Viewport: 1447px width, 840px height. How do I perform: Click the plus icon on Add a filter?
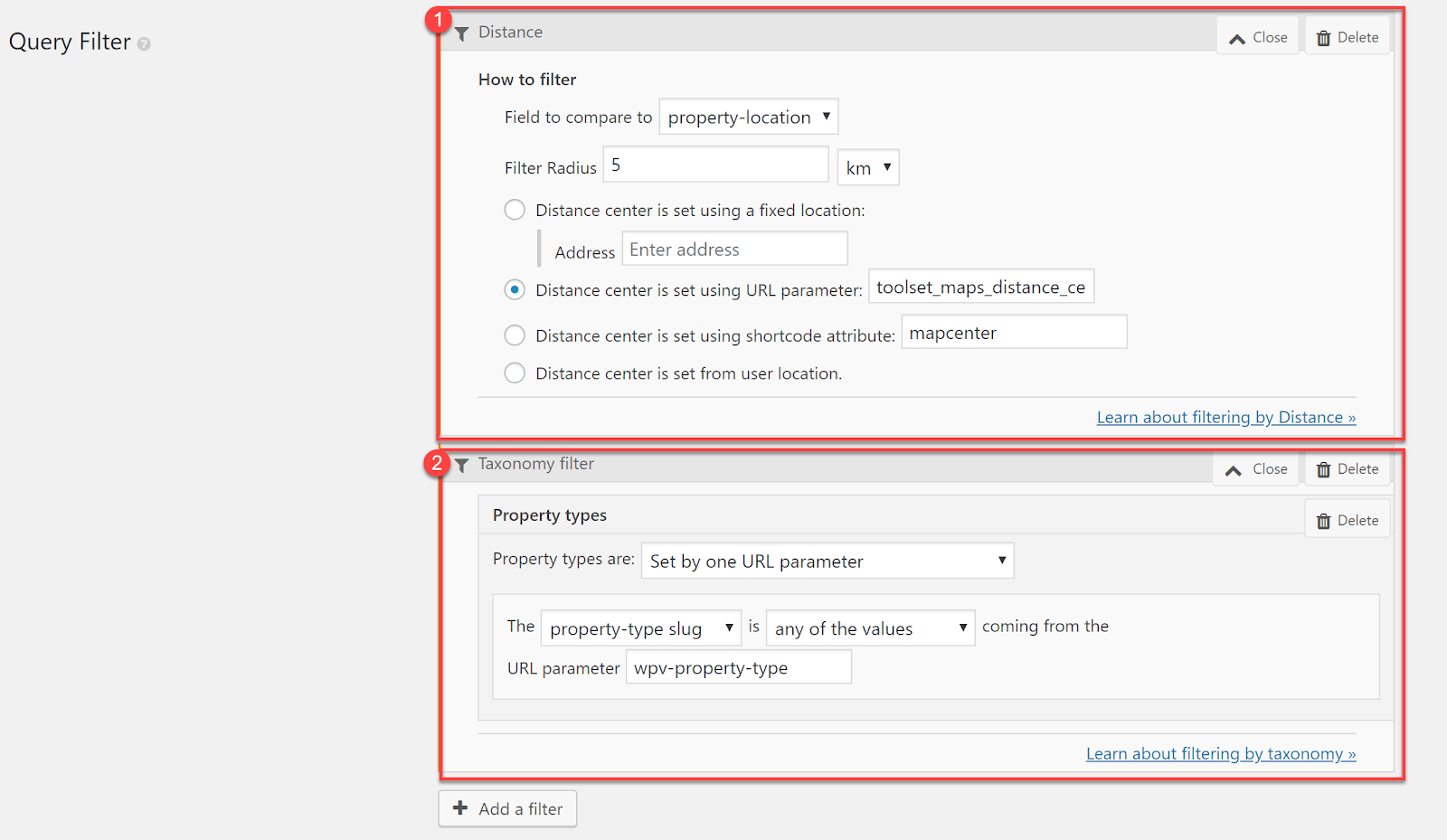point(460,808)
